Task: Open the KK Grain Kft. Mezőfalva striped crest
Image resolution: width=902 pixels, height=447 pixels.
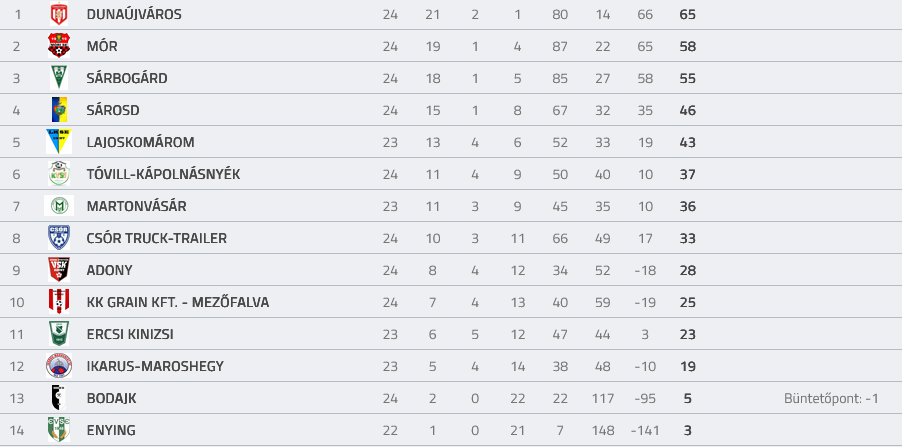Action: point(59,301)
